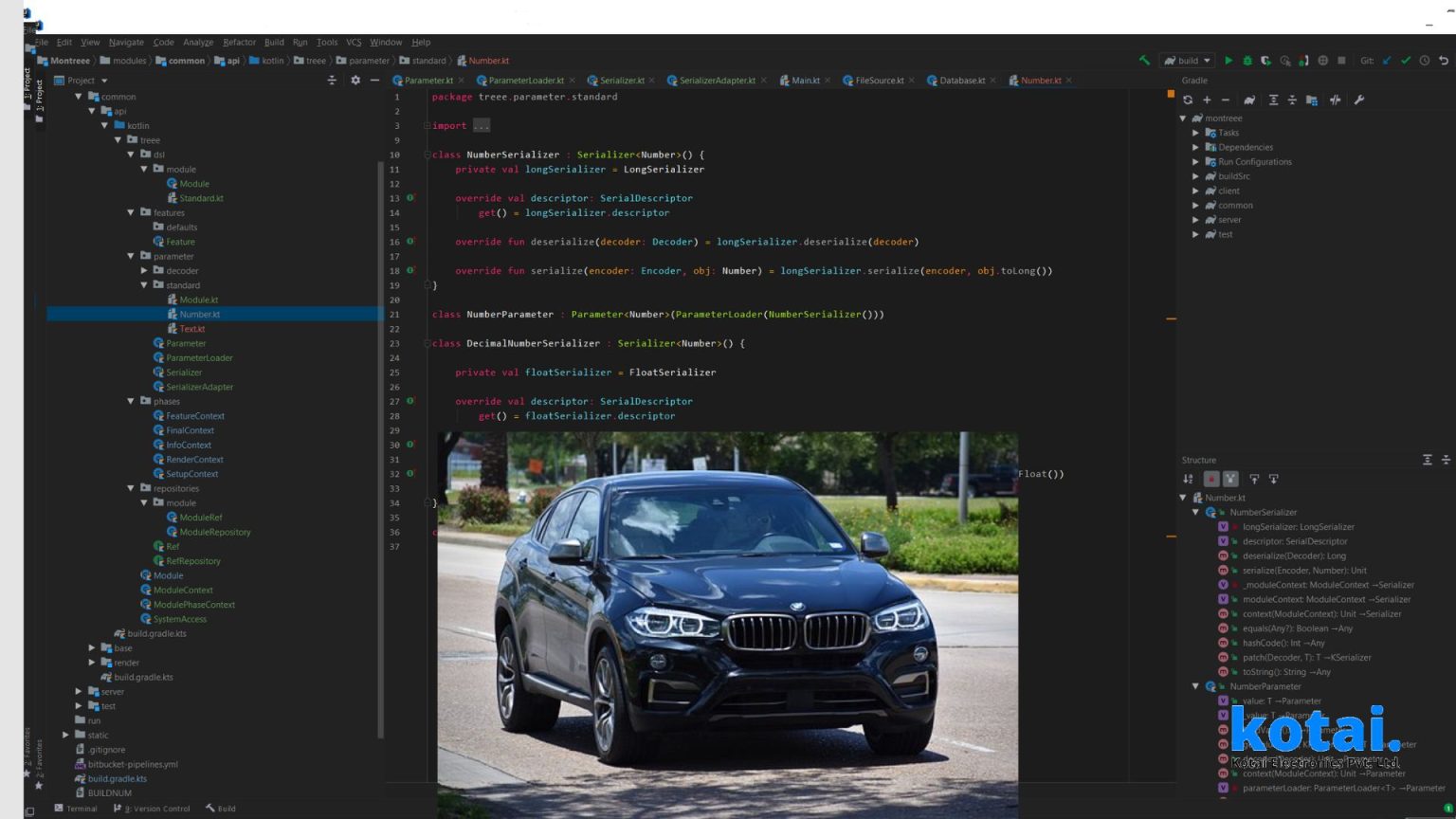This screenshot has height=819, width=1456.
Task: Open Gradle settings with the wrench icon
Action: 1359,100
